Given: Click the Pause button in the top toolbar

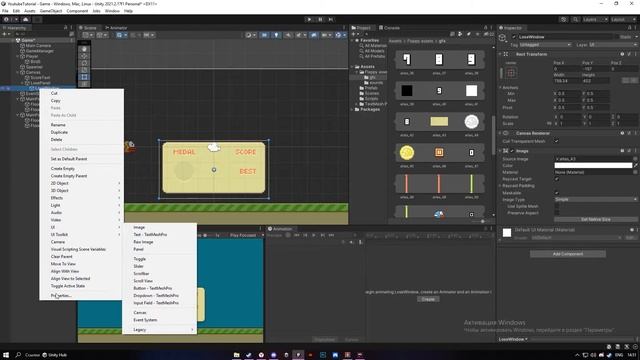Looking at the screenshot, I should point(320,19).
